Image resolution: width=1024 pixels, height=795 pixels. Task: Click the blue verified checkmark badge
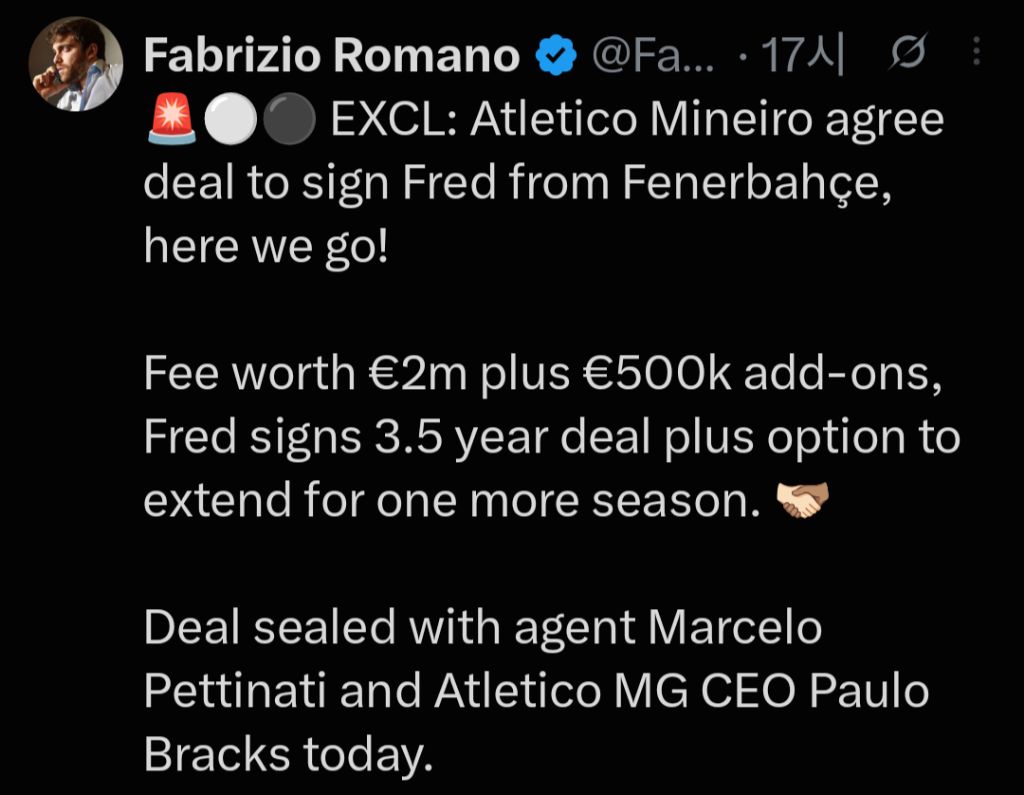click(x=556, y=56)
